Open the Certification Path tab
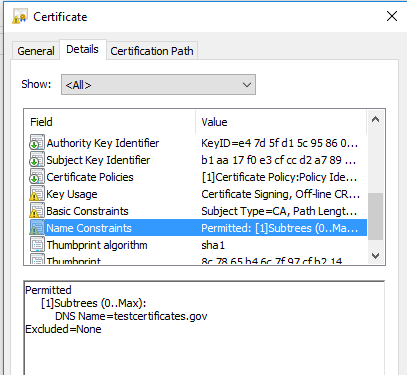 point(152,51)
